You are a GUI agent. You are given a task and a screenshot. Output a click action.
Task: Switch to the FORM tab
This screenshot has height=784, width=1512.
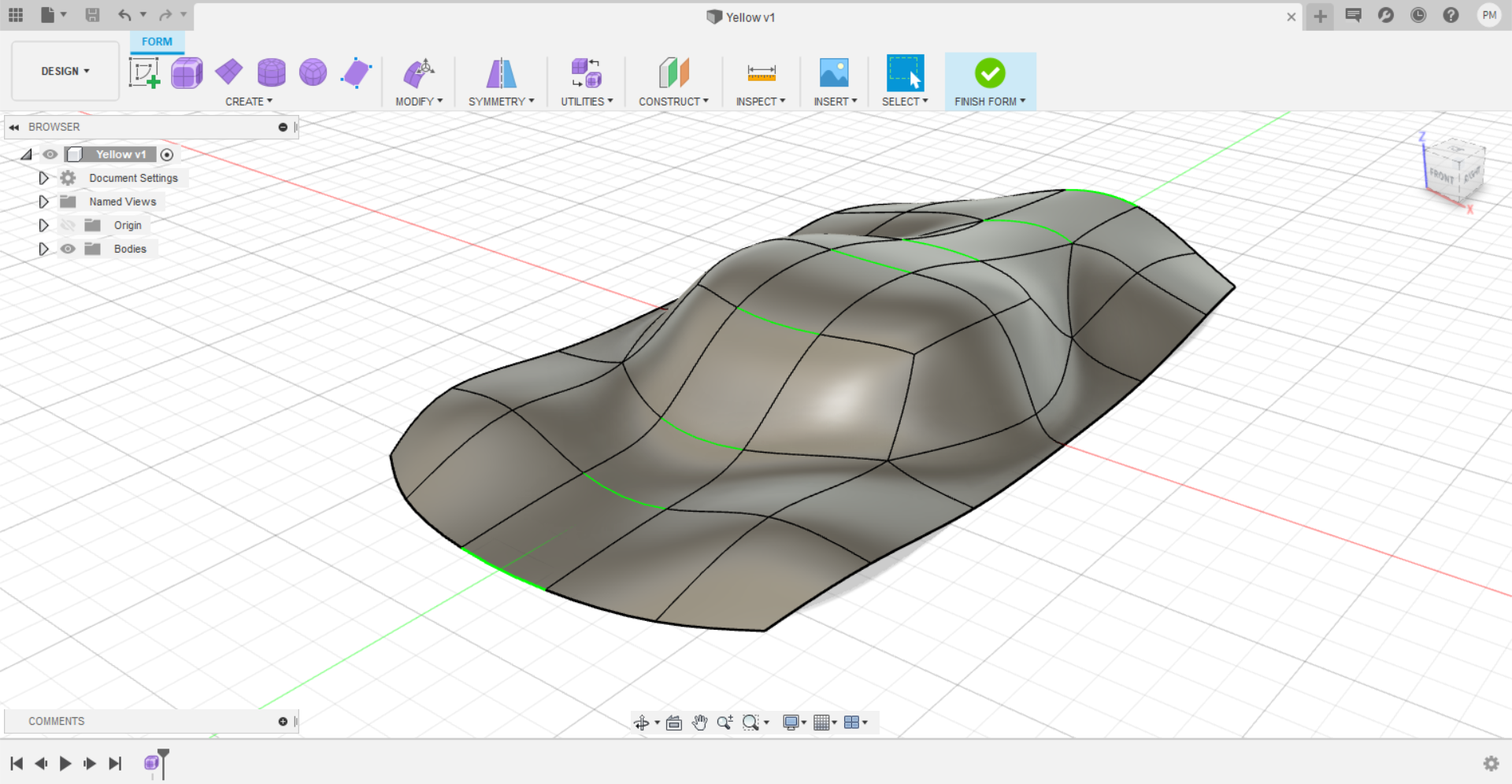point(157,42)
